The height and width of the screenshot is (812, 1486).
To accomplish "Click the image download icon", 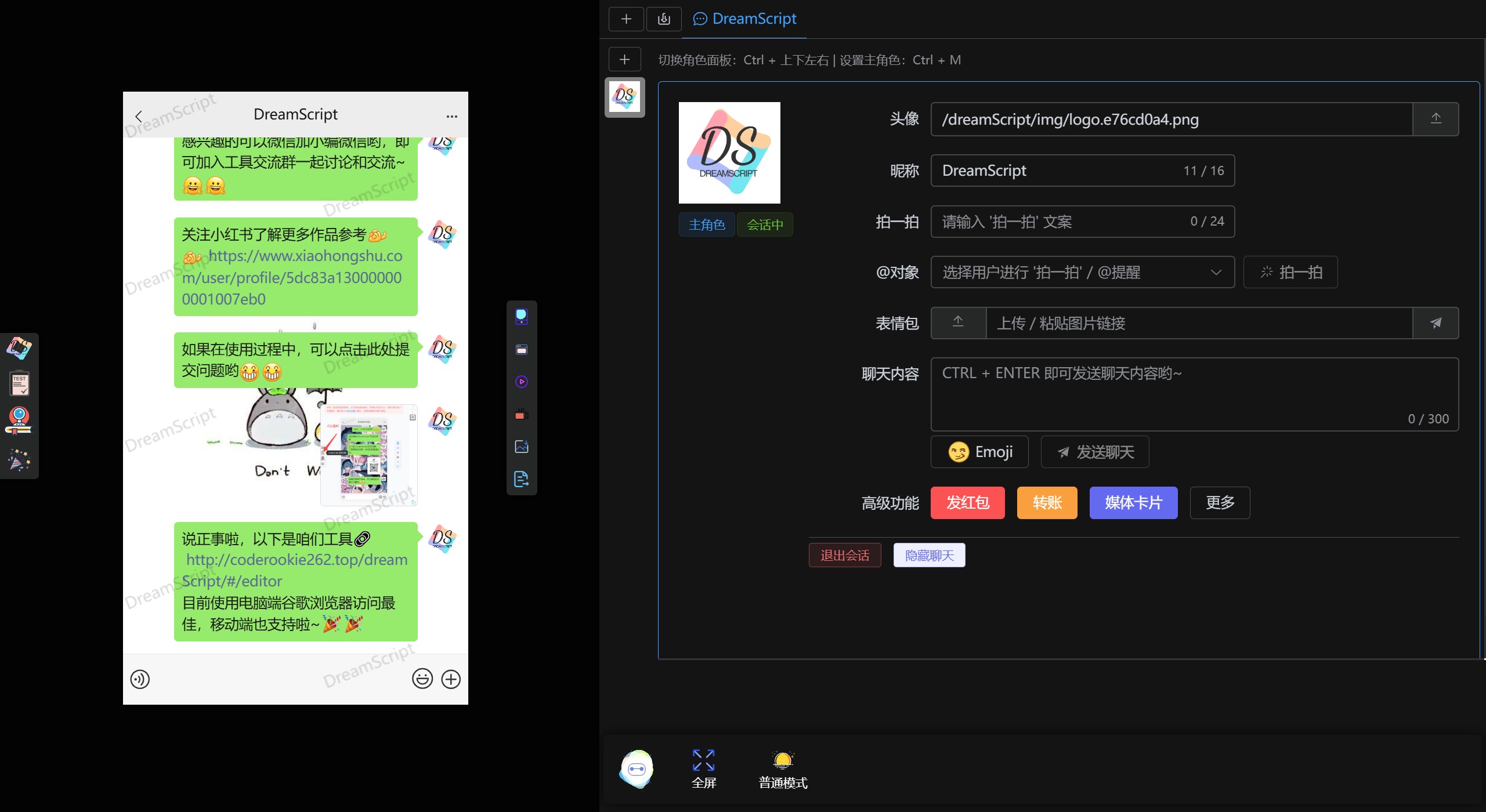I will pyautogui.click(x=521, y=445).
